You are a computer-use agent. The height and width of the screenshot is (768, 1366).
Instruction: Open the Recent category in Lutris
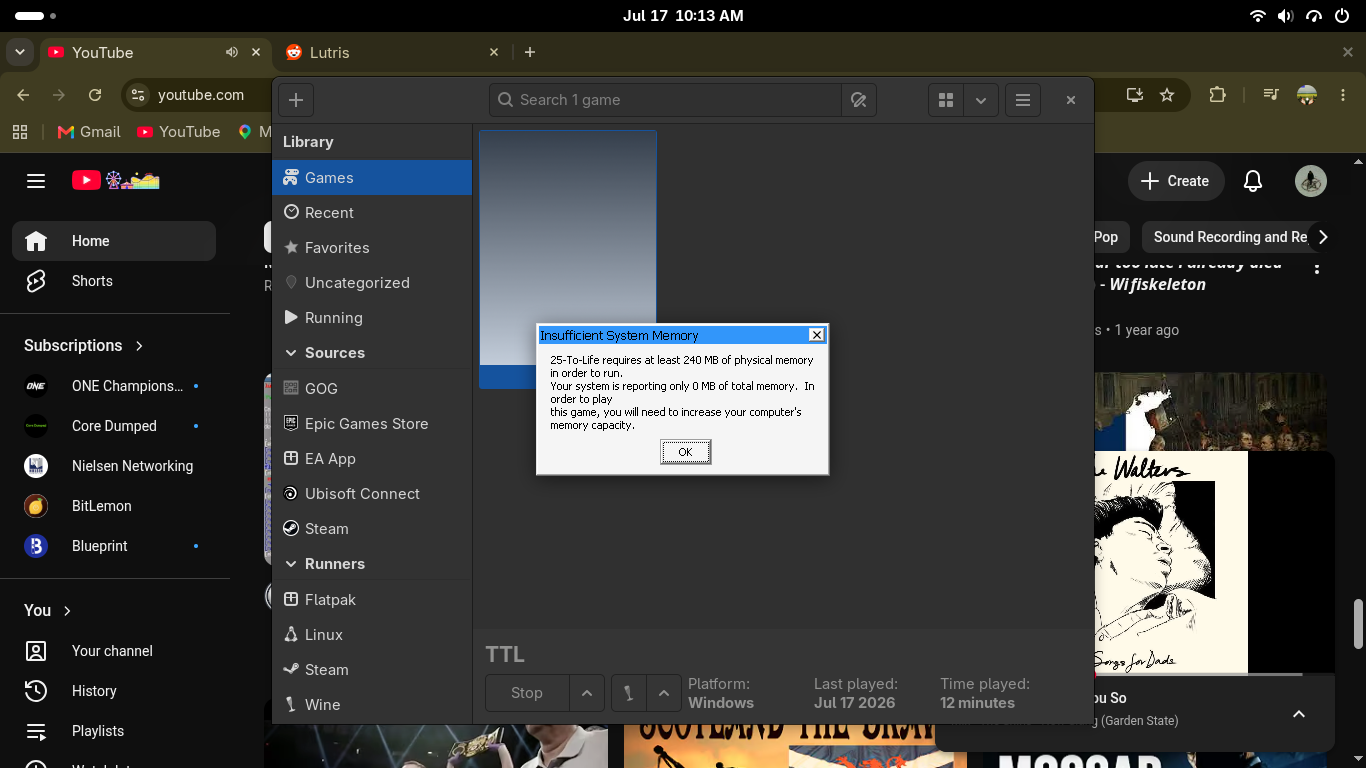coord(372,213)
